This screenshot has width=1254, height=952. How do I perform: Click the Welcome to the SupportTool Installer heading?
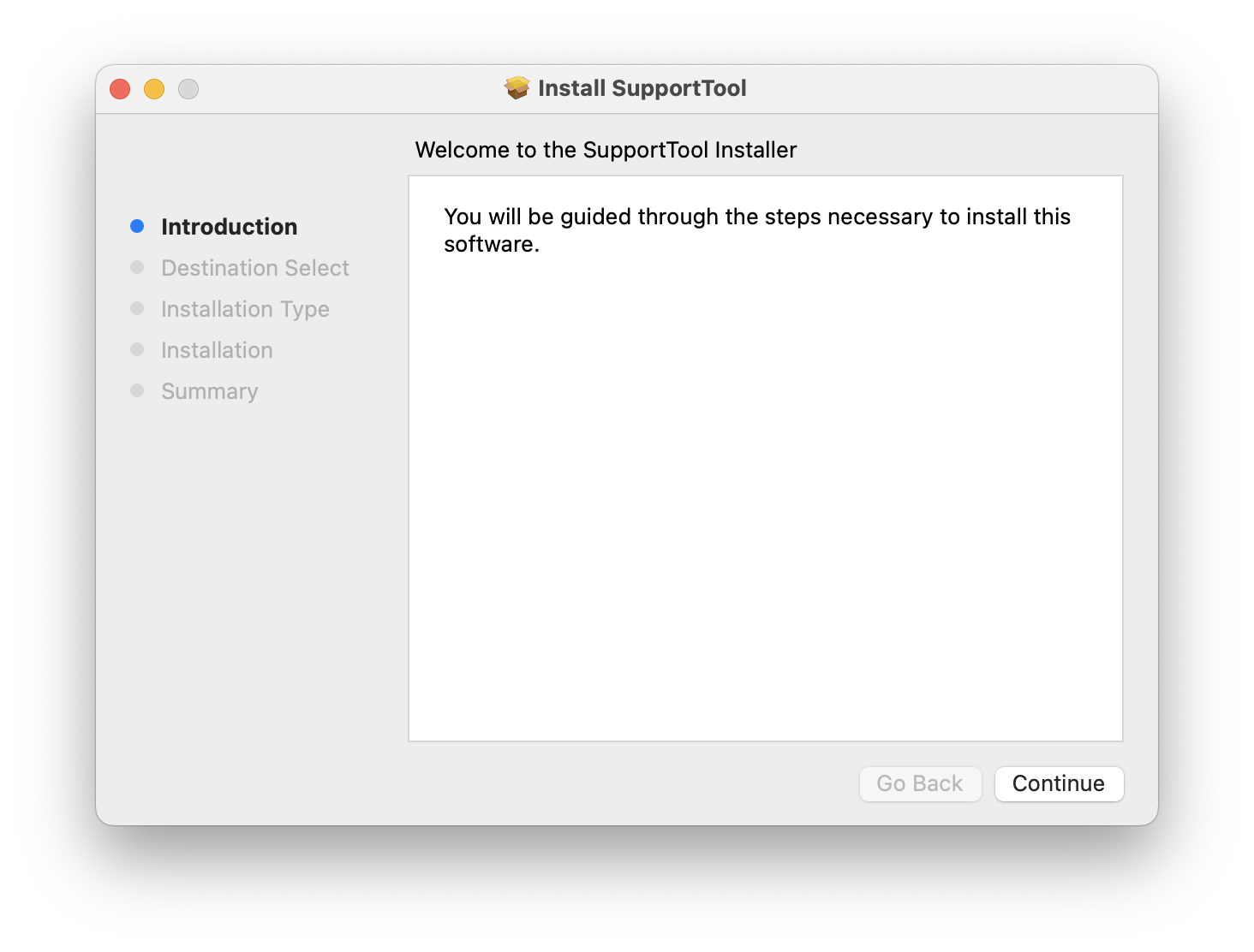click(606, 149)
